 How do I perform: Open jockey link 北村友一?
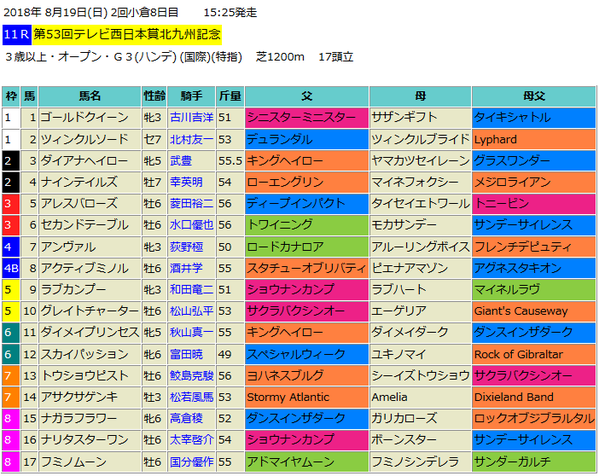191,139
